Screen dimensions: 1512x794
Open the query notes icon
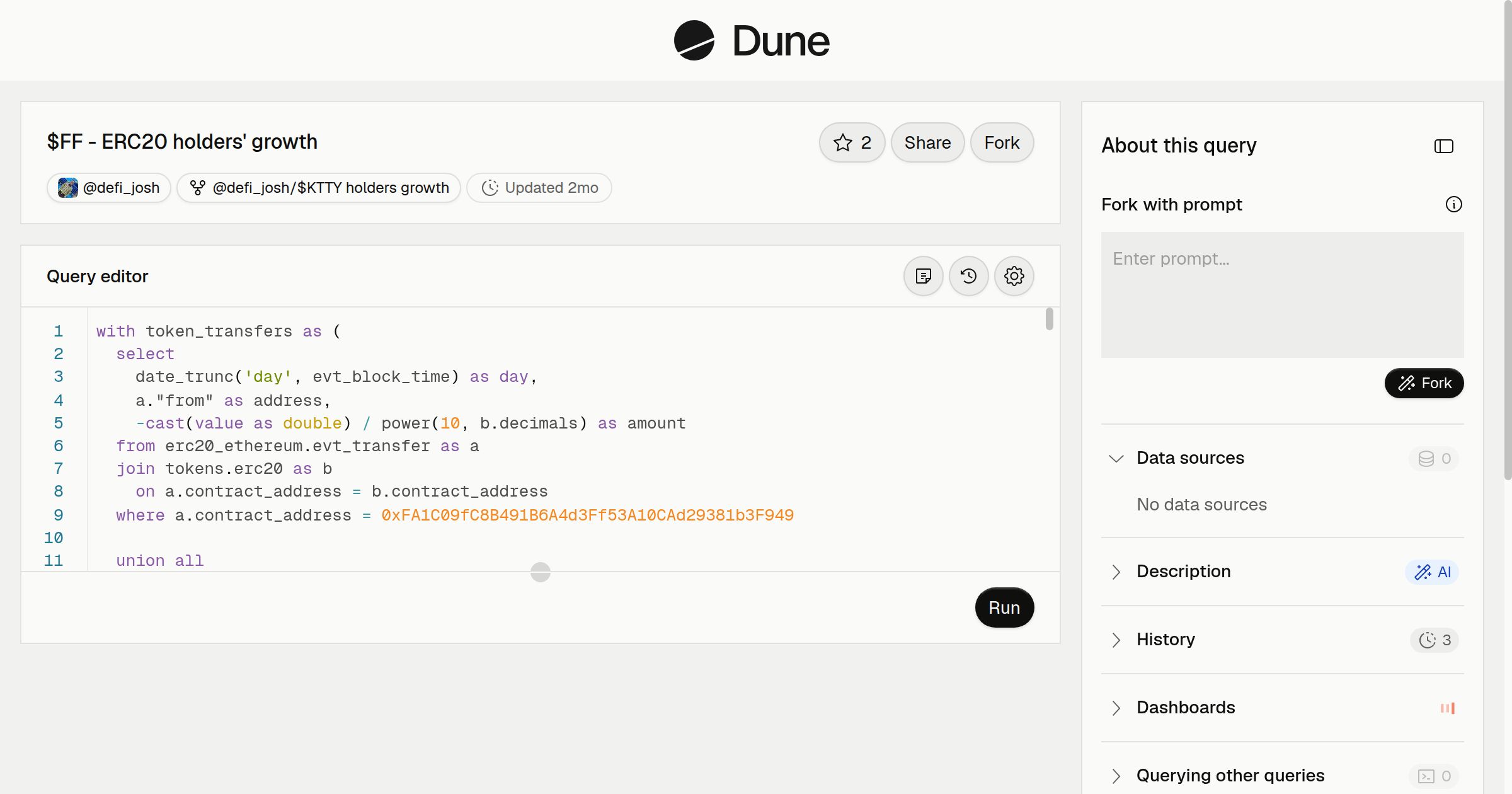tap(924, 276)
